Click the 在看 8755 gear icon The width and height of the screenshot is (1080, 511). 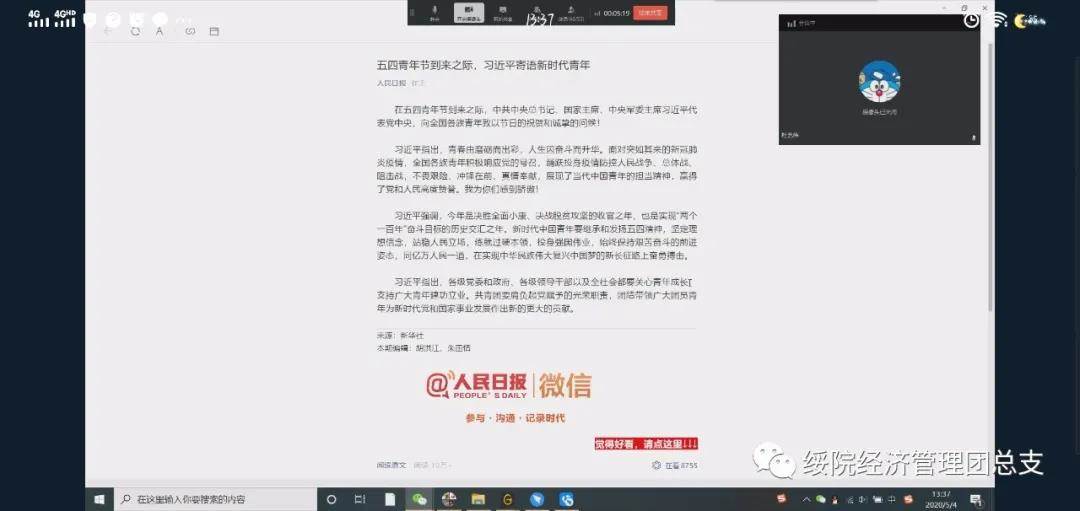(656, 465)
